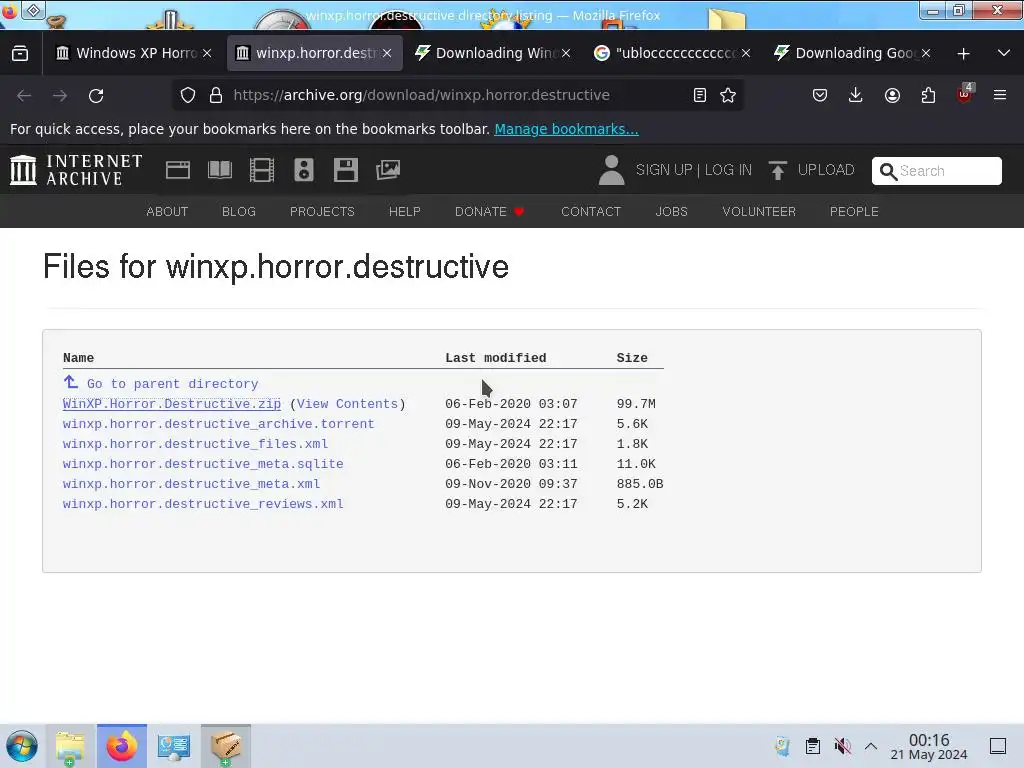1024x768 pixels.
Task: Open the PEOPLE menu item
Action: [854, 212]
